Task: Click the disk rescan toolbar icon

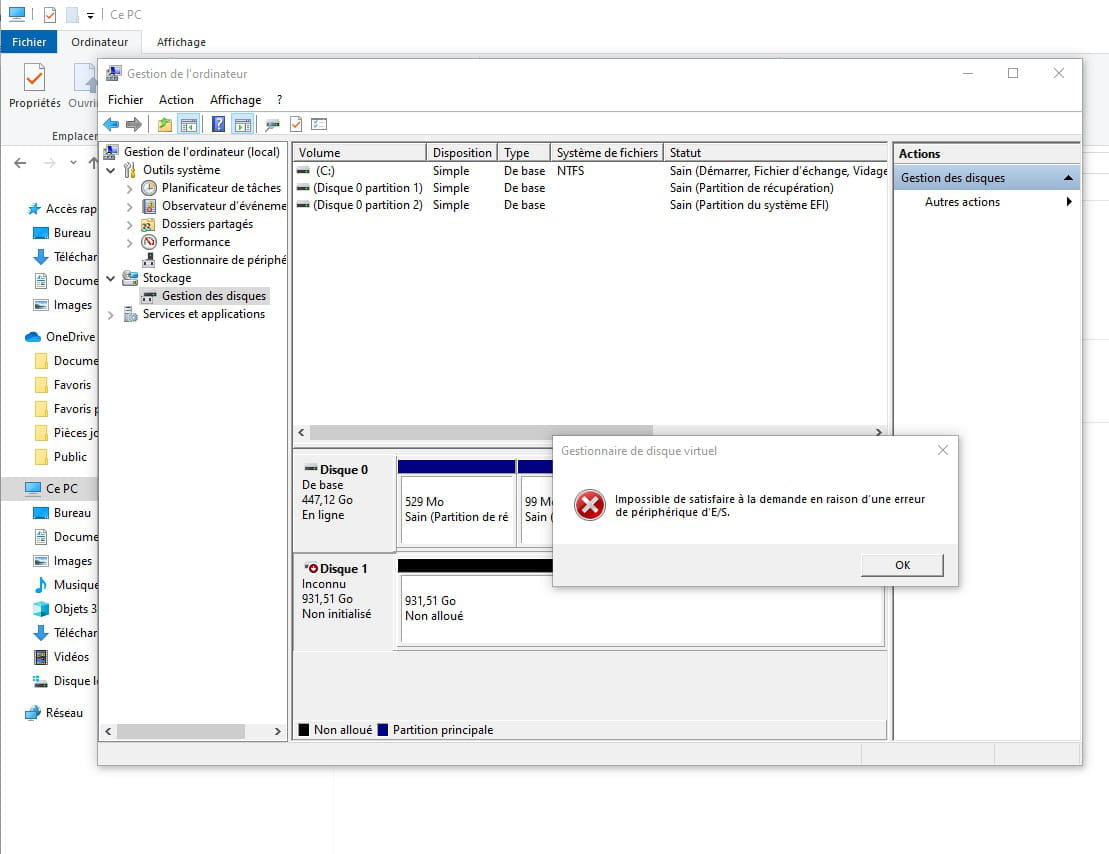Action: pos(272,125)
